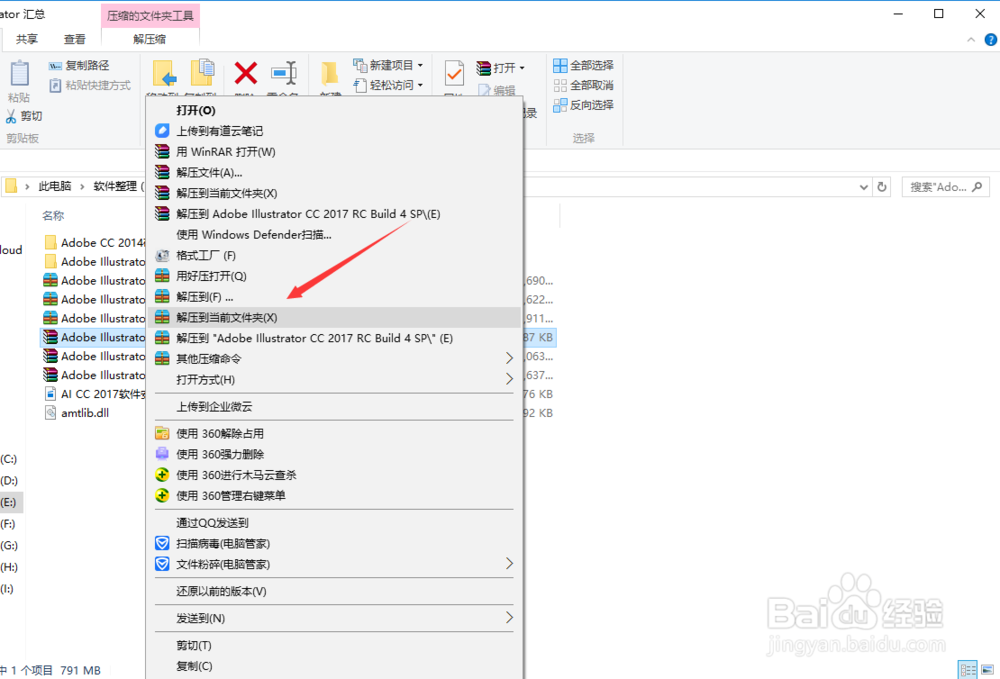Click the Name column header
The height and width of the screenshot is (679, 1000).
click(53, 215)
